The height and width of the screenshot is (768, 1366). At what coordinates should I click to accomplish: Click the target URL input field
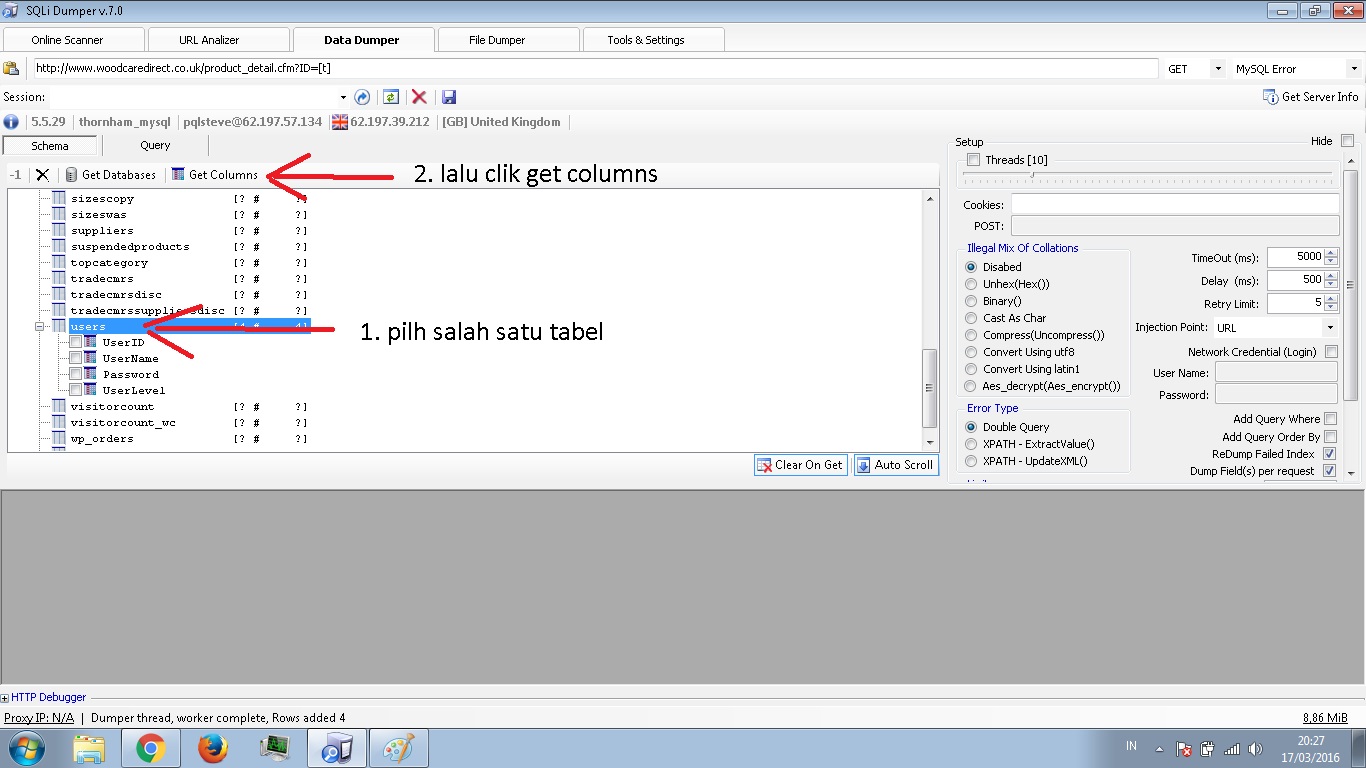click(595, 69)
